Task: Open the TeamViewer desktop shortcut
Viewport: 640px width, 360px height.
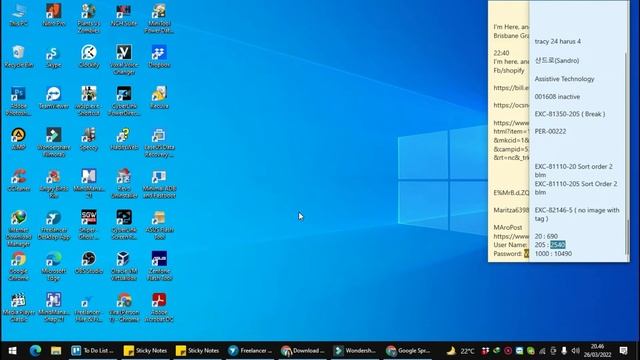Action: 53,98
